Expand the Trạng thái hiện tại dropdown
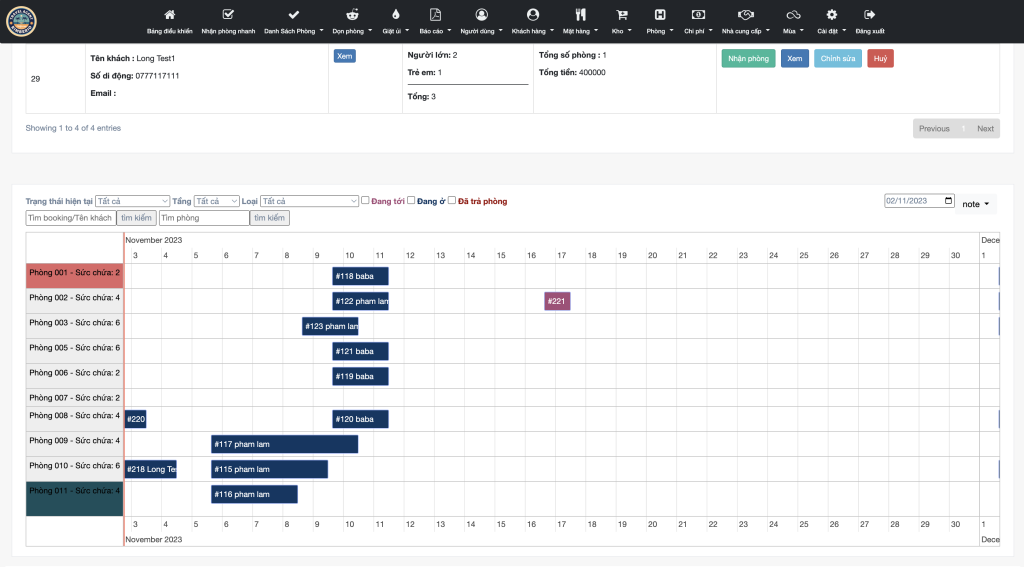The image size is (1024, 567). click(x=133, y=201)
